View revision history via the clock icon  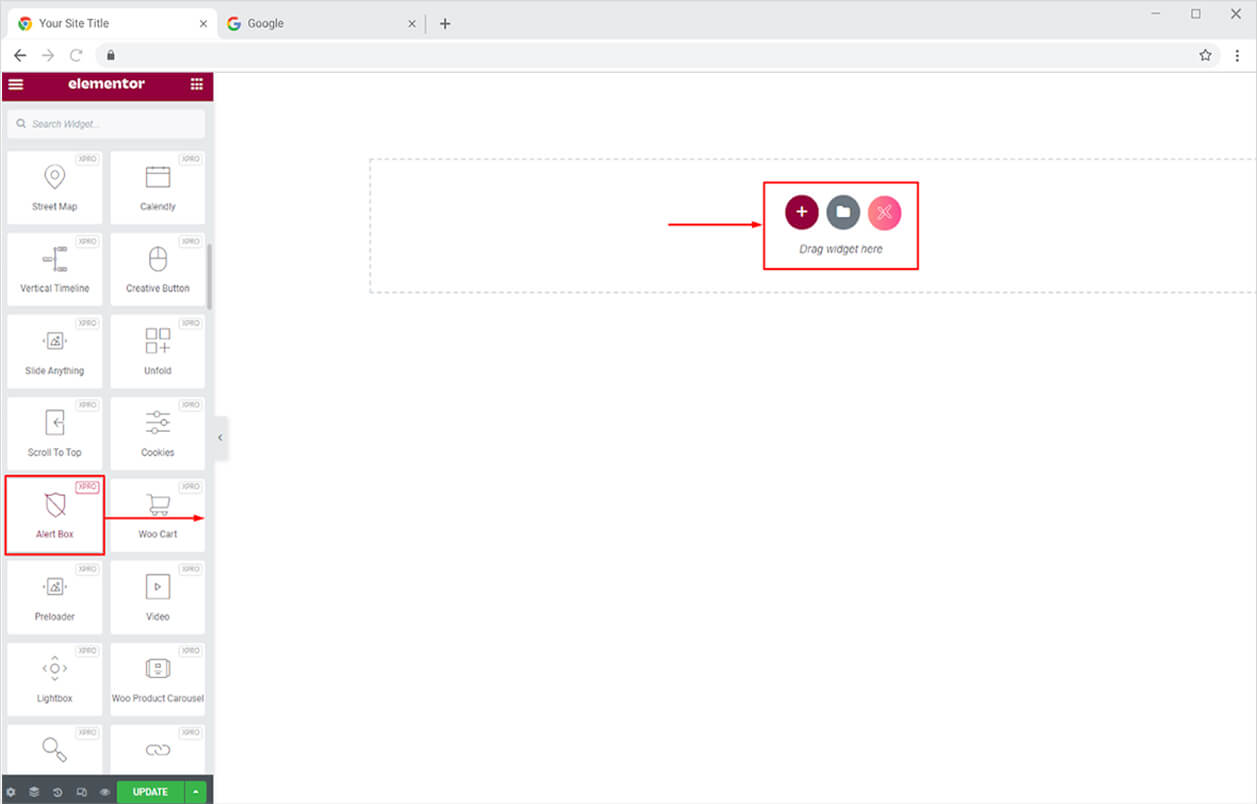tap(57, 791)
